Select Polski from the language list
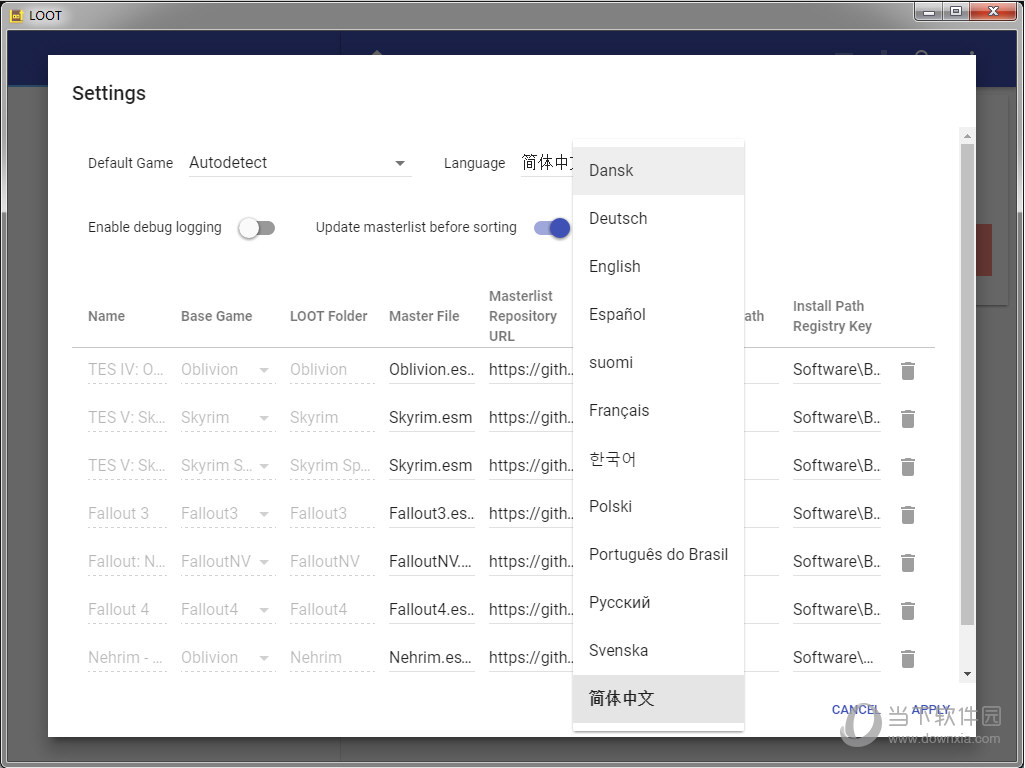1025x768 pixels. (x=658, y=507)
